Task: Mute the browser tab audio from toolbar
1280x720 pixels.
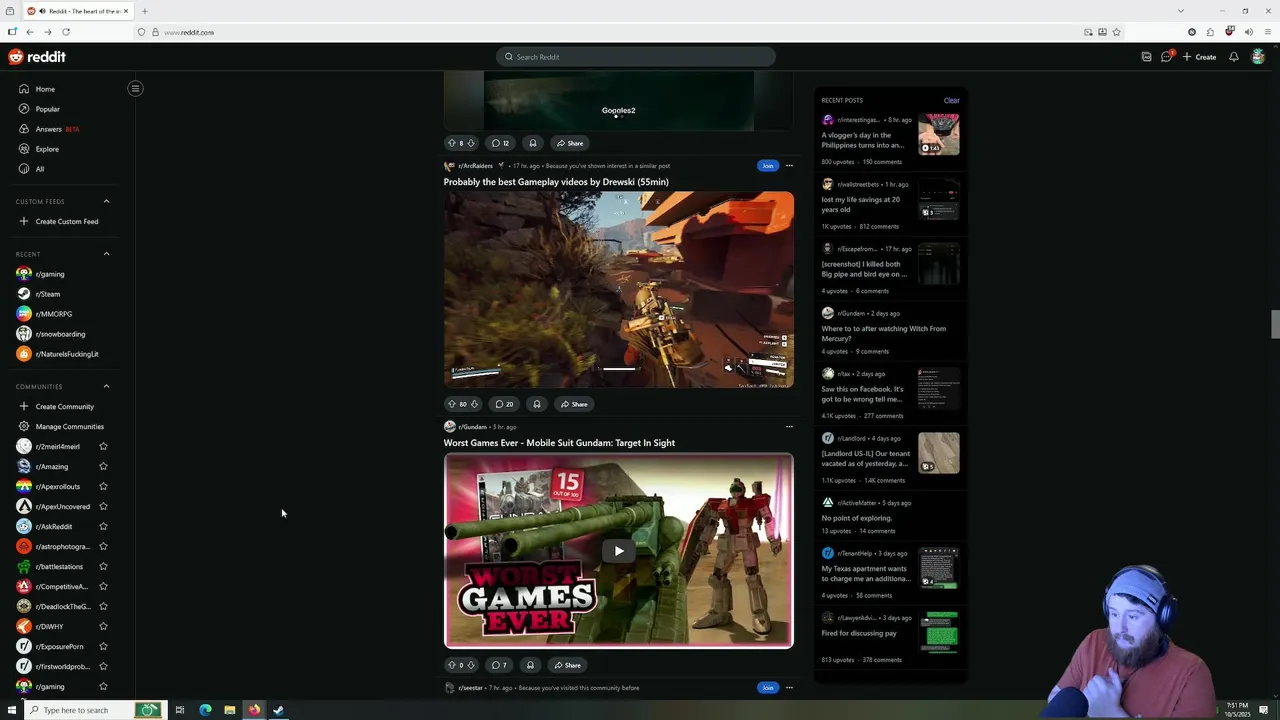Action: pyautogui.click(x=1248, y=32)
